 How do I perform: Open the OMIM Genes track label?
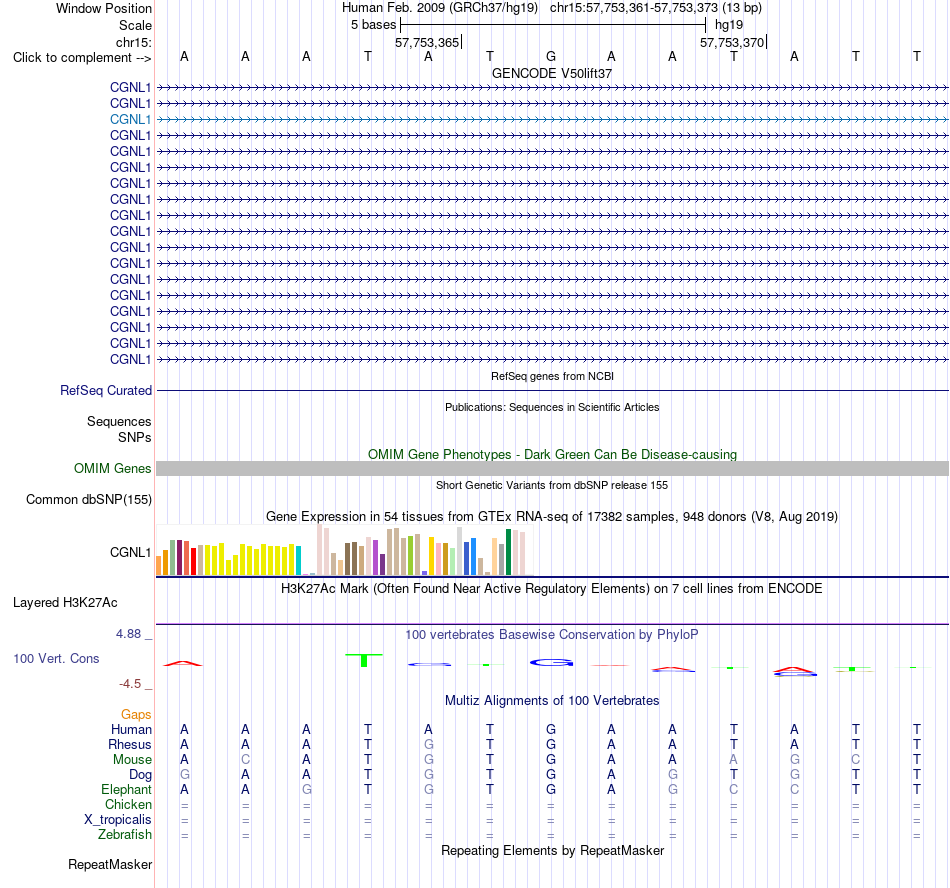point(112,469)
